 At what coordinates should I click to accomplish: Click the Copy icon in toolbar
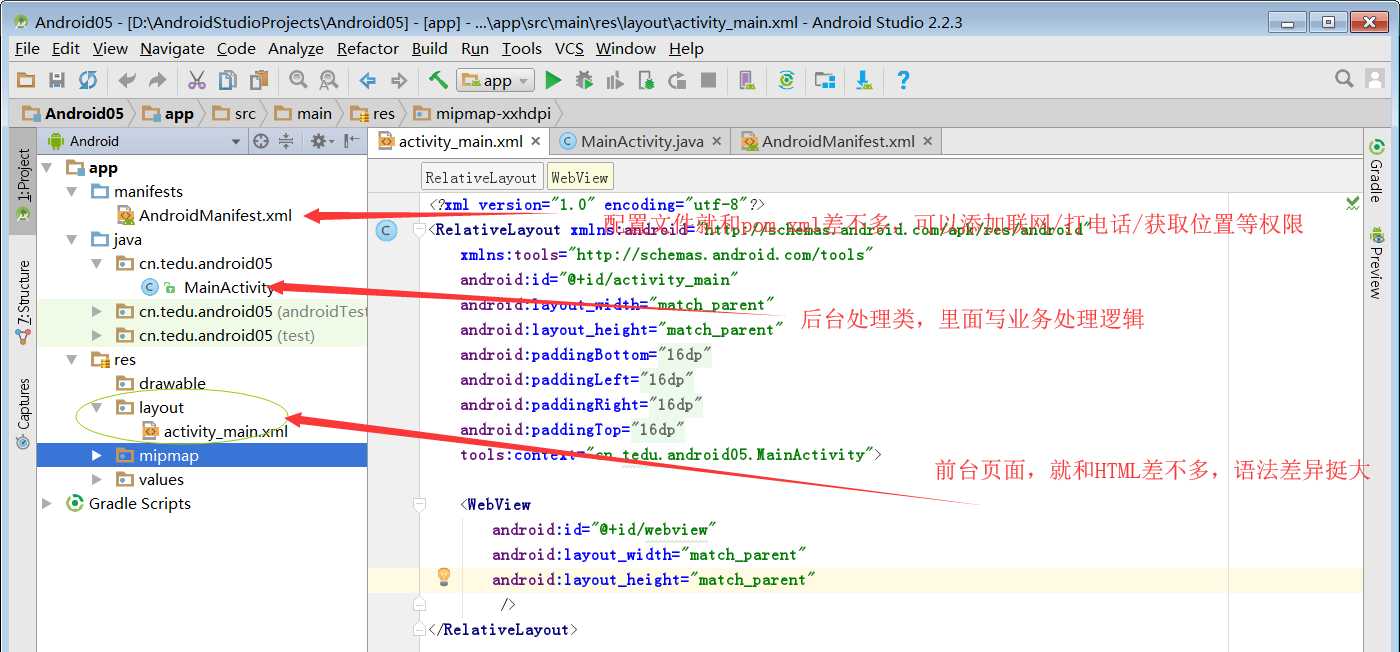pyautogui.click(x=228, y=80)
